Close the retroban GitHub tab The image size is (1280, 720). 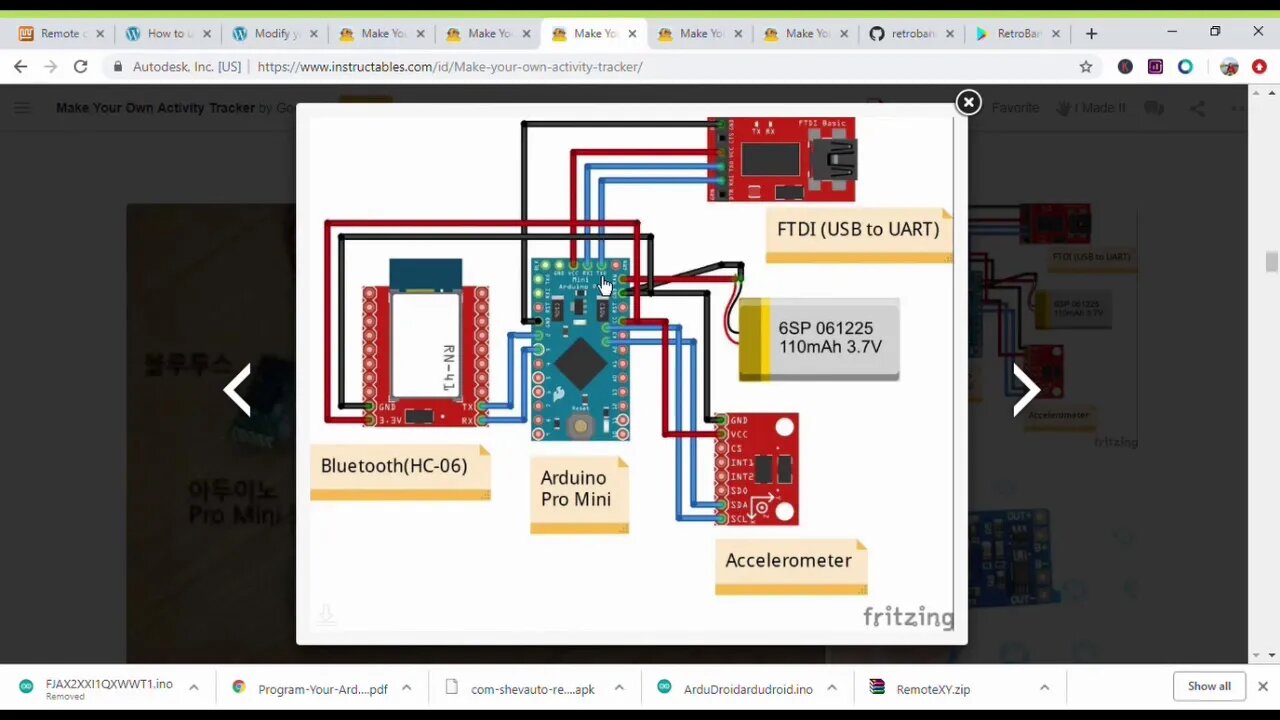click(x=950, y=34)
